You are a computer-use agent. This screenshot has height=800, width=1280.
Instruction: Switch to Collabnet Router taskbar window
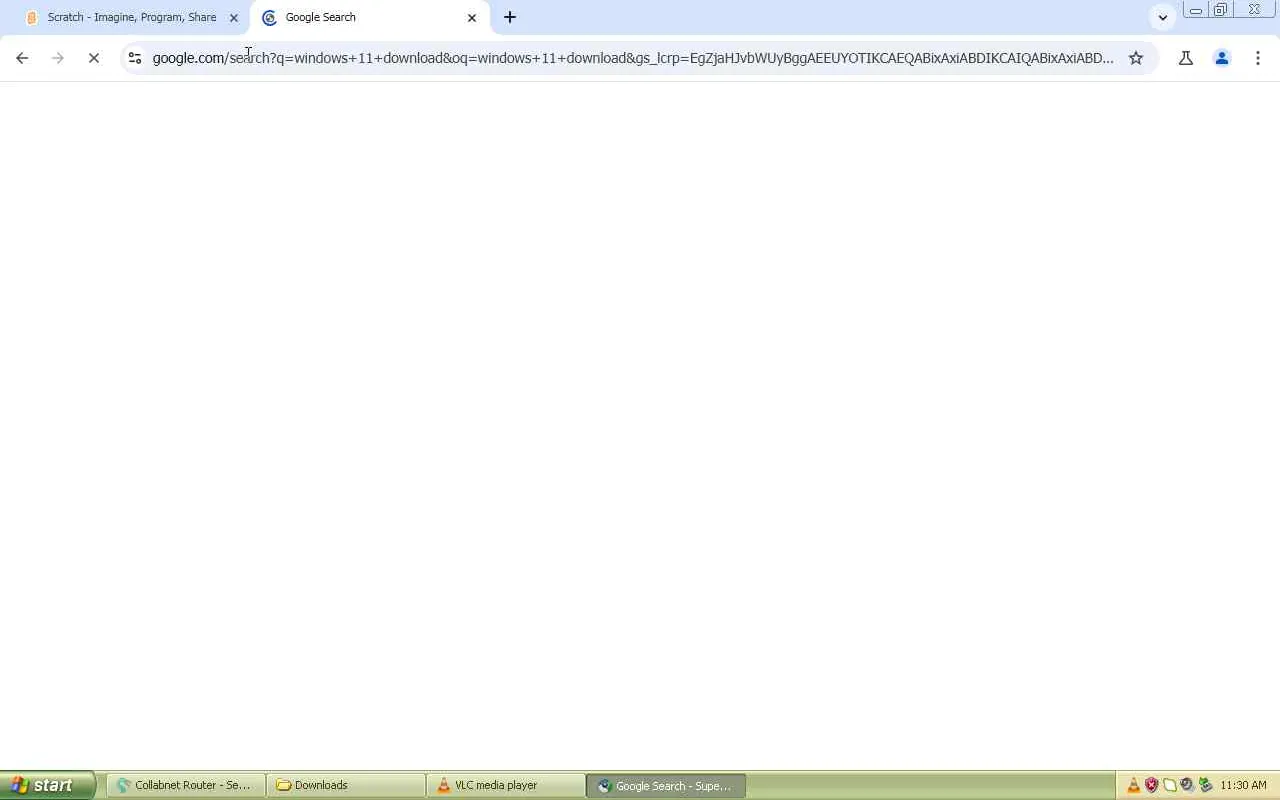(x=186, y=785)
